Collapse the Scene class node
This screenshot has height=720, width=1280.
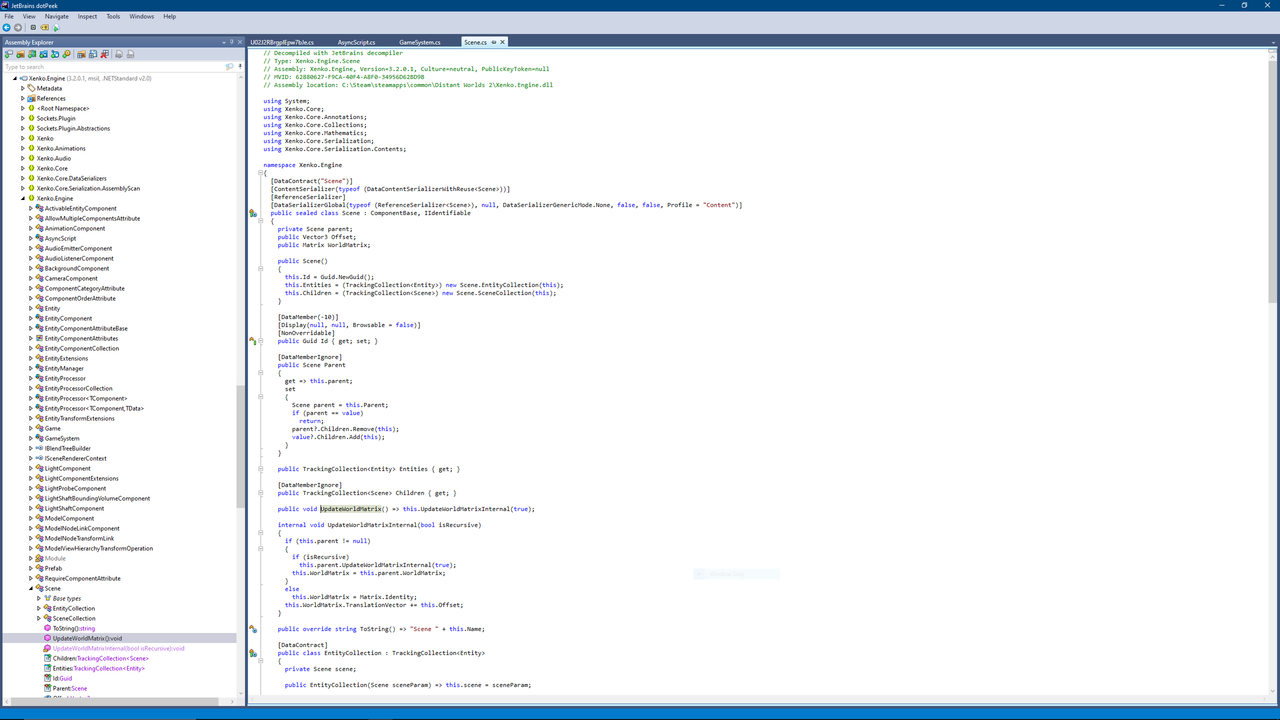pos(31,588)
